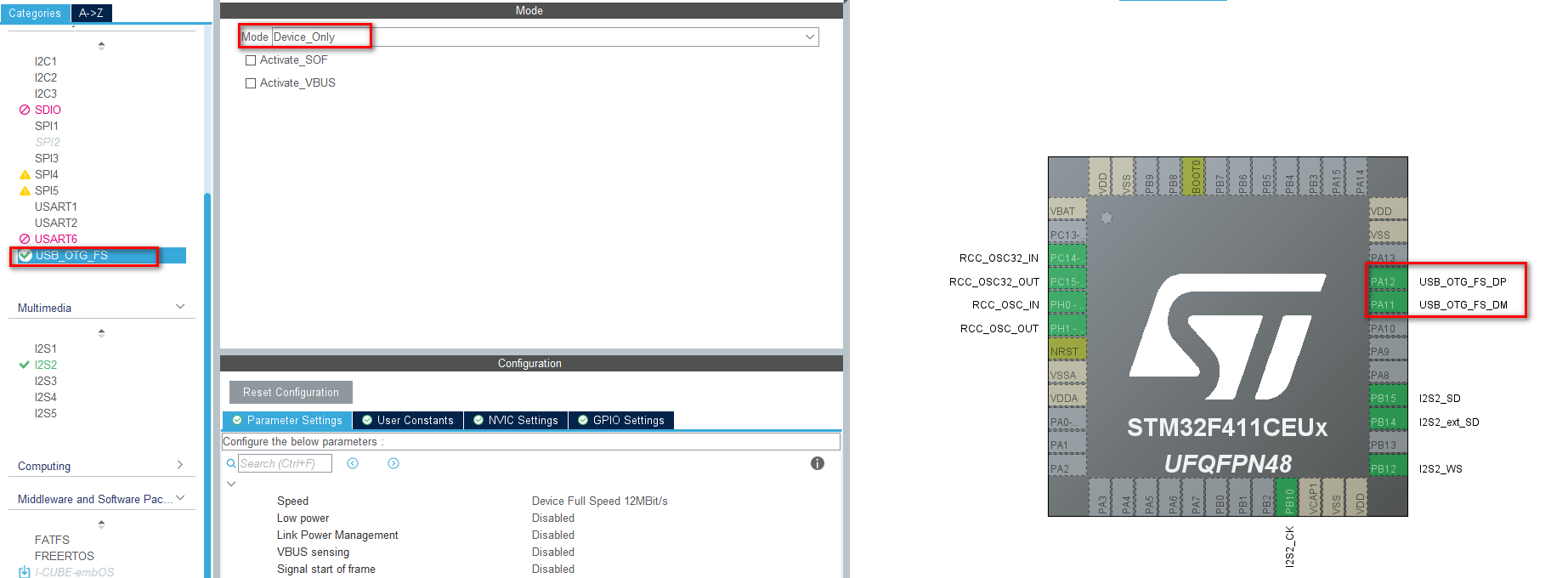The image size is (1568, 578).
Task: Select pin PB14 on the chip
Action: [x=1387, y=422]
